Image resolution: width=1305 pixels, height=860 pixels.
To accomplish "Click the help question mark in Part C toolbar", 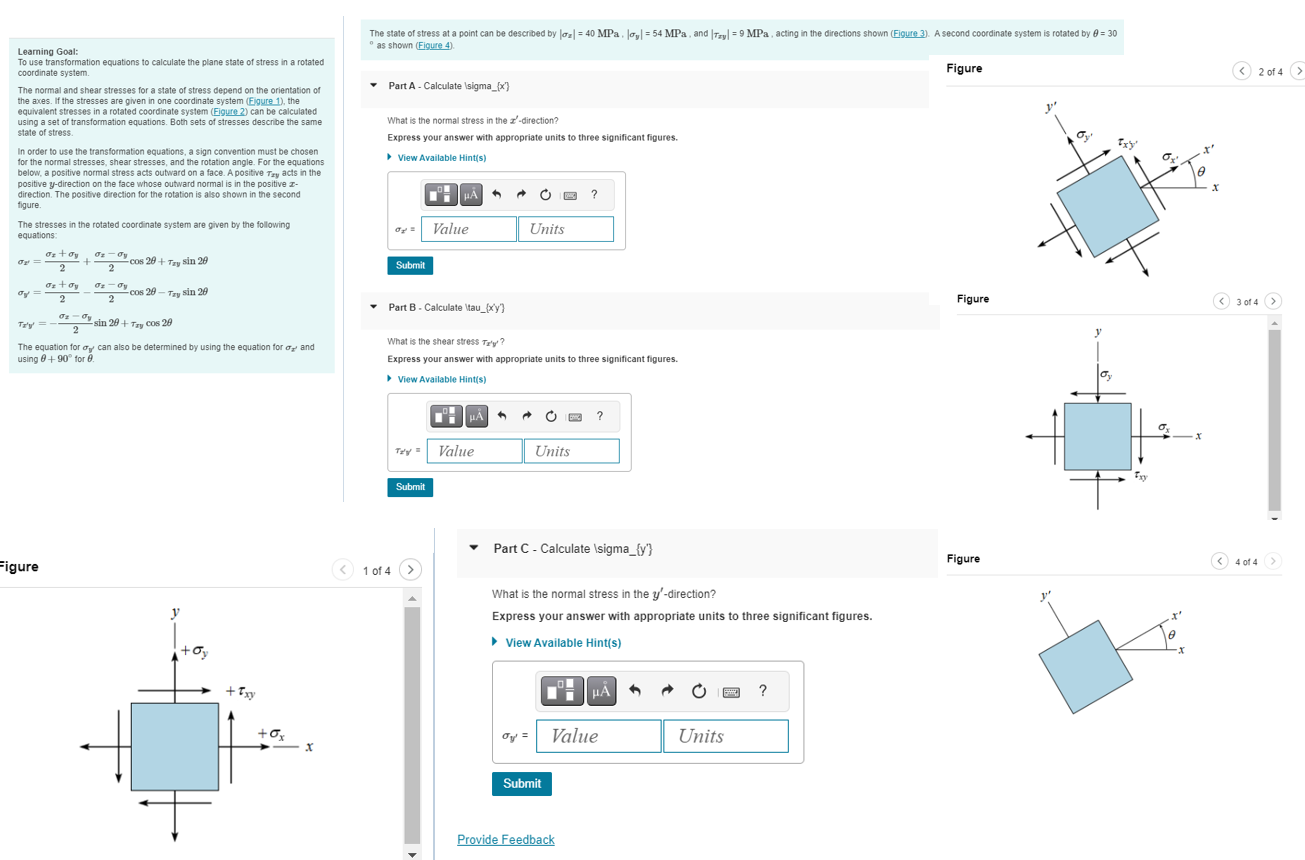I will (762, 691).
